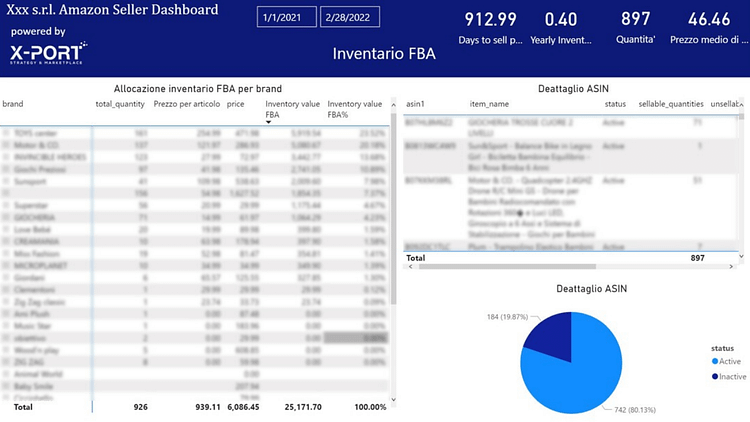Expand the Superstar brand row
Viewport: 750px width, 422px height.
[6, 205]
